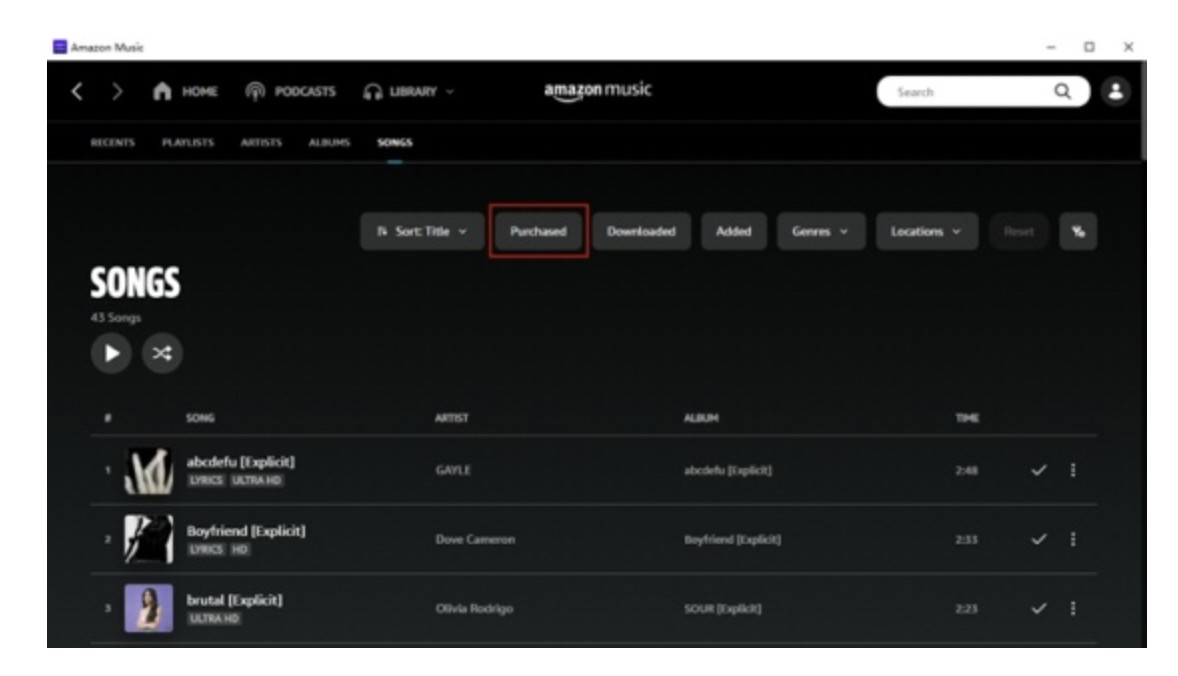
Task: Switch to the Albums tab
Action: 329,143
